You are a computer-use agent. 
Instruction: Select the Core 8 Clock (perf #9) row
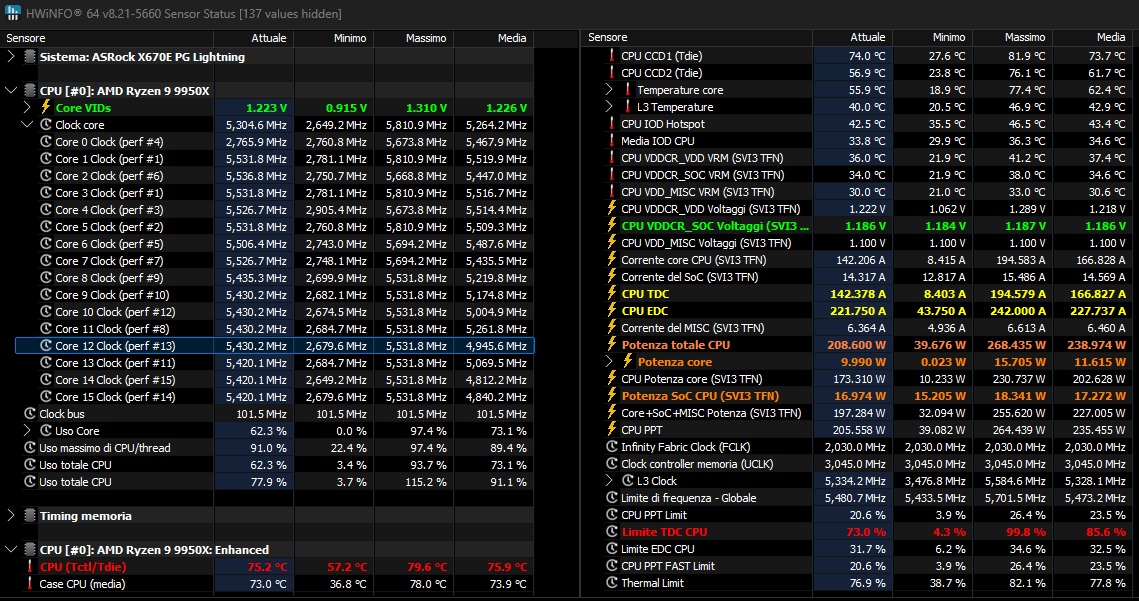[x=275, y=278]
